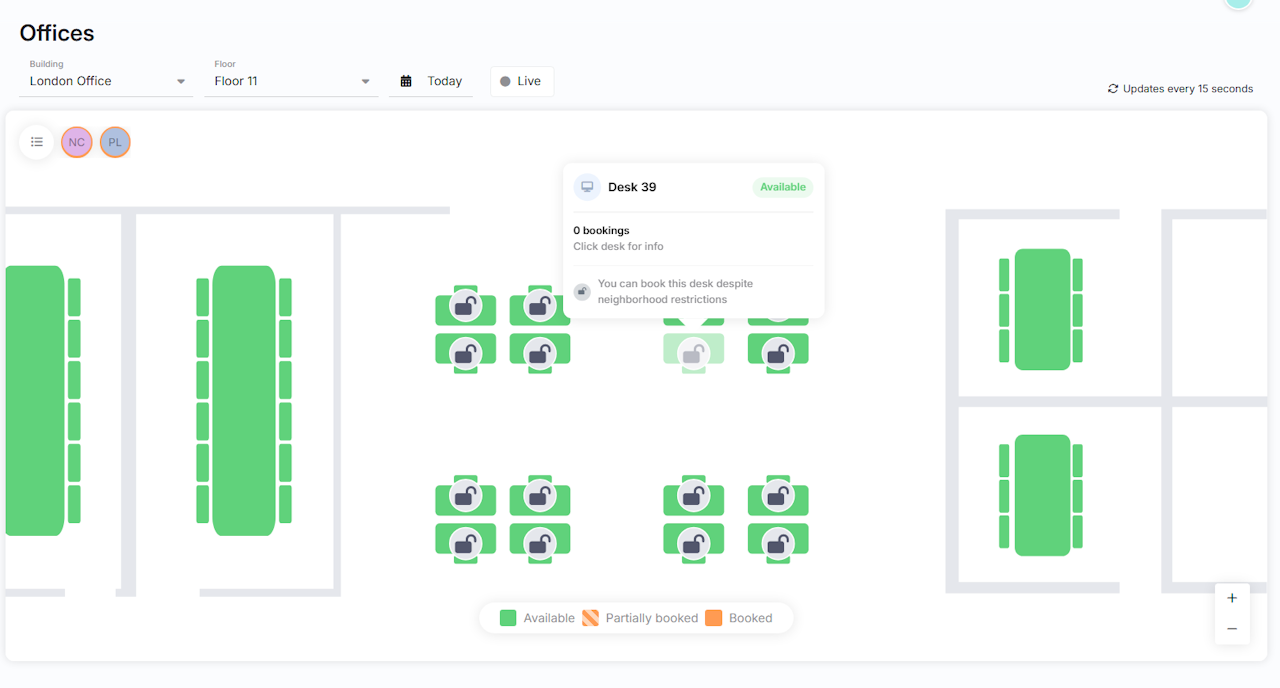Click the green Available legend swatch
The height and width of the screenshot is (688, 1280).
click(508, 618)
